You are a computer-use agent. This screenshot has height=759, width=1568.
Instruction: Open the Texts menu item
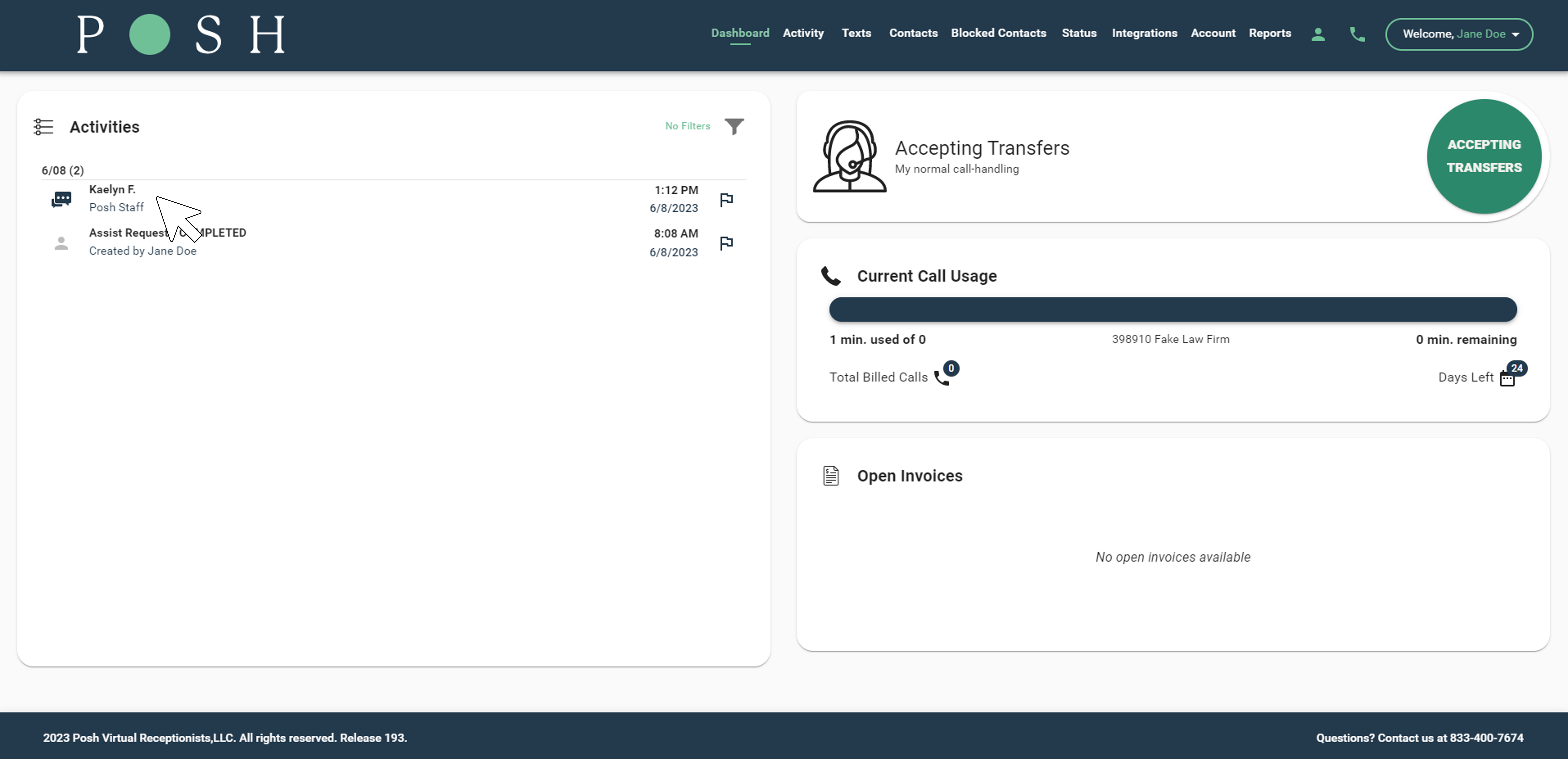point(856,34)
